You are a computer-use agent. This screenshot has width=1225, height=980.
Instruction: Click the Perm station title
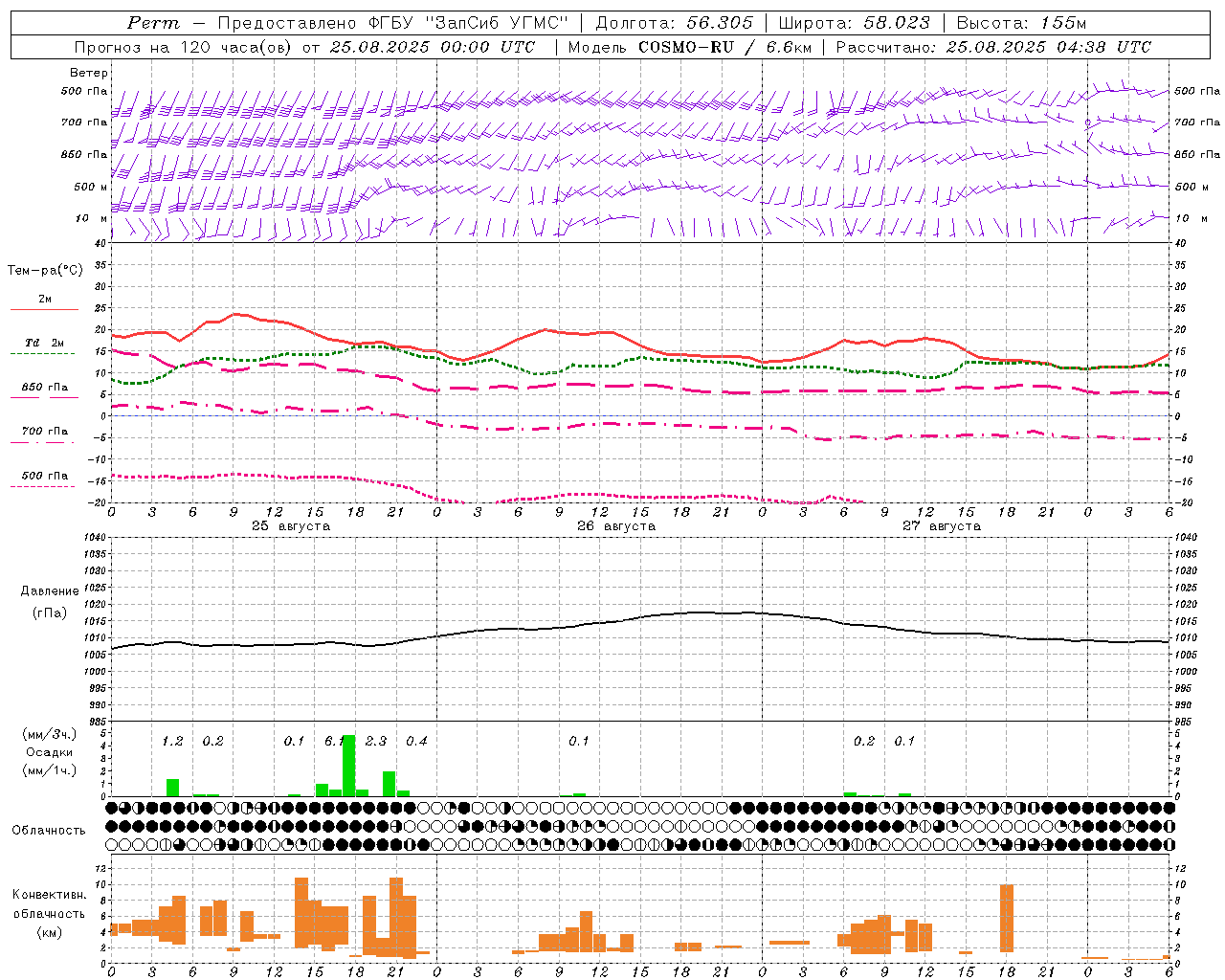pyautogui.click(x=153, y=23)
